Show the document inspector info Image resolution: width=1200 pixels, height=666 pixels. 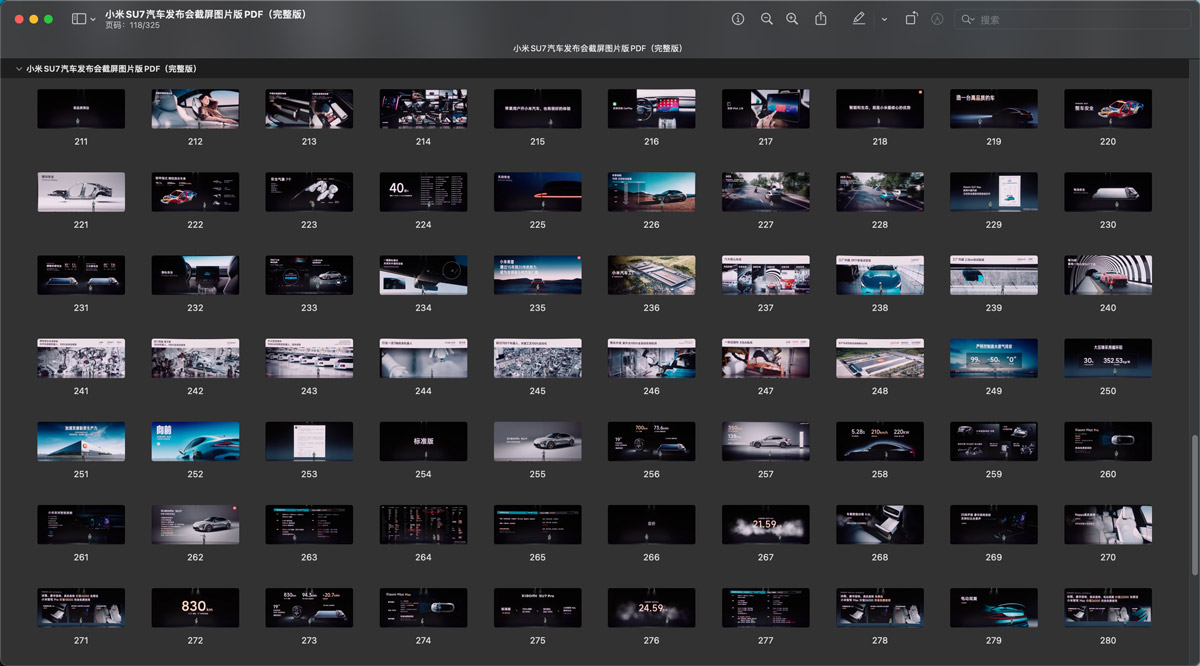[738, 19]
